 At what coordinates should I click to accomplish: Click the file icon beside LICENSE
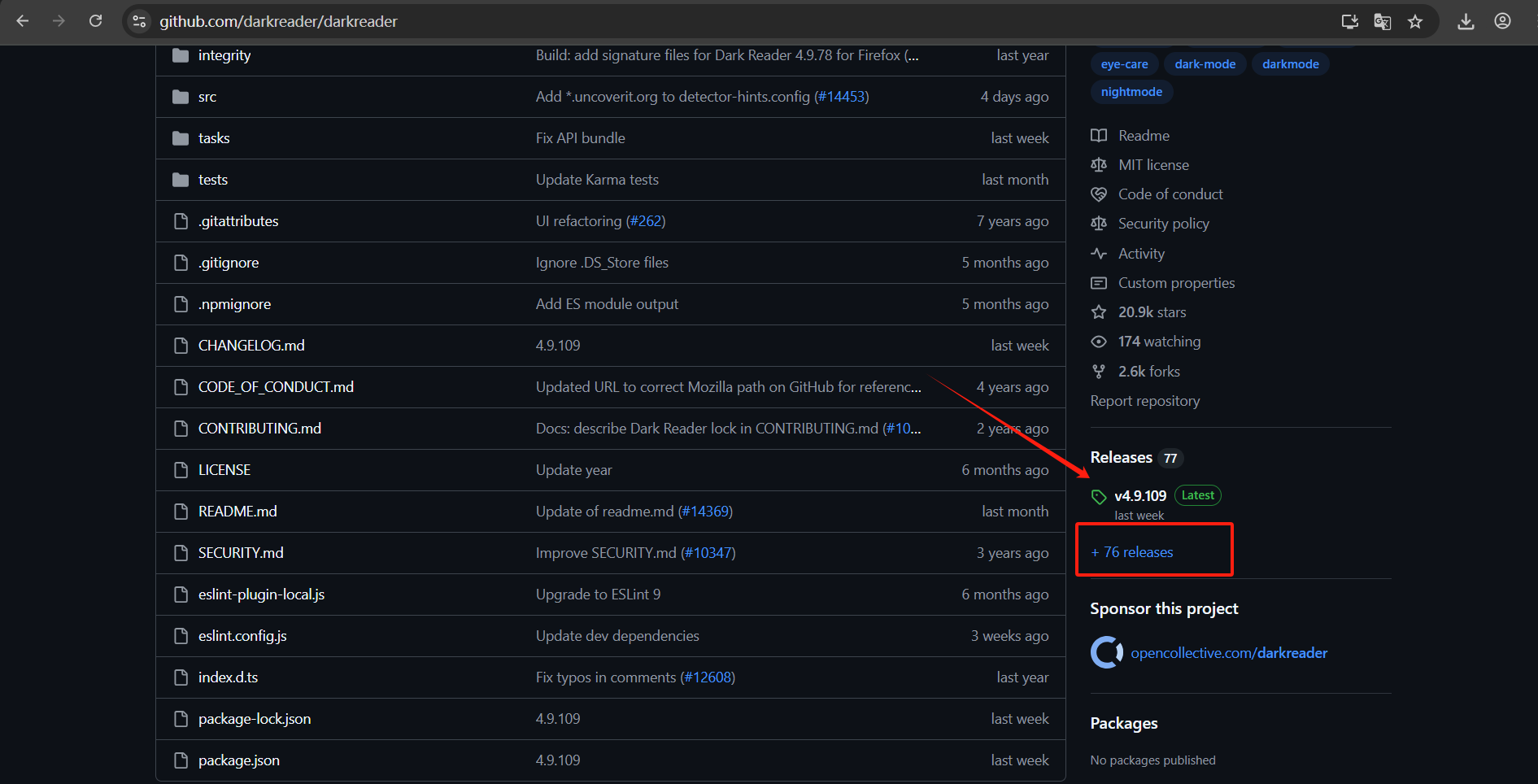point(181,470)
